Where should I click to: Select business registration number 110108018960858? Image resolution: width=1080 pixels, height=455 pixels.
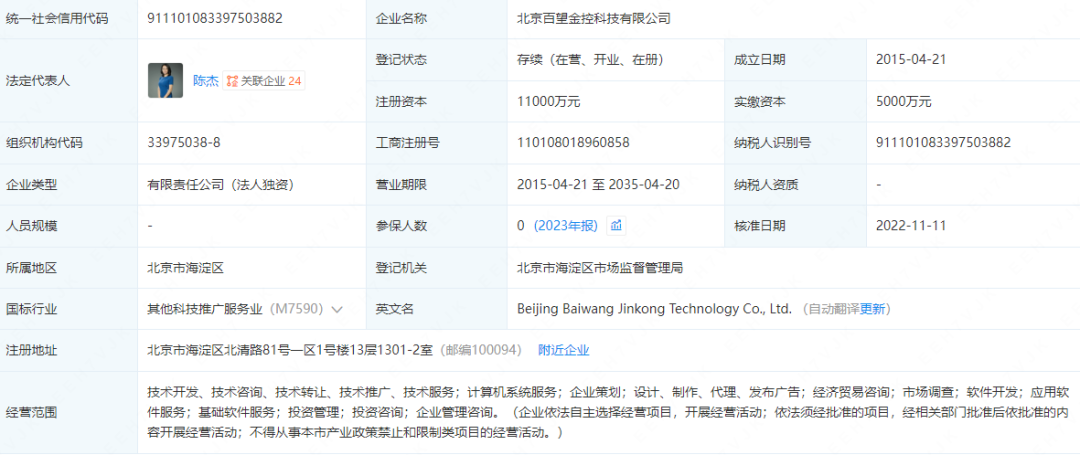pos(573,143)
